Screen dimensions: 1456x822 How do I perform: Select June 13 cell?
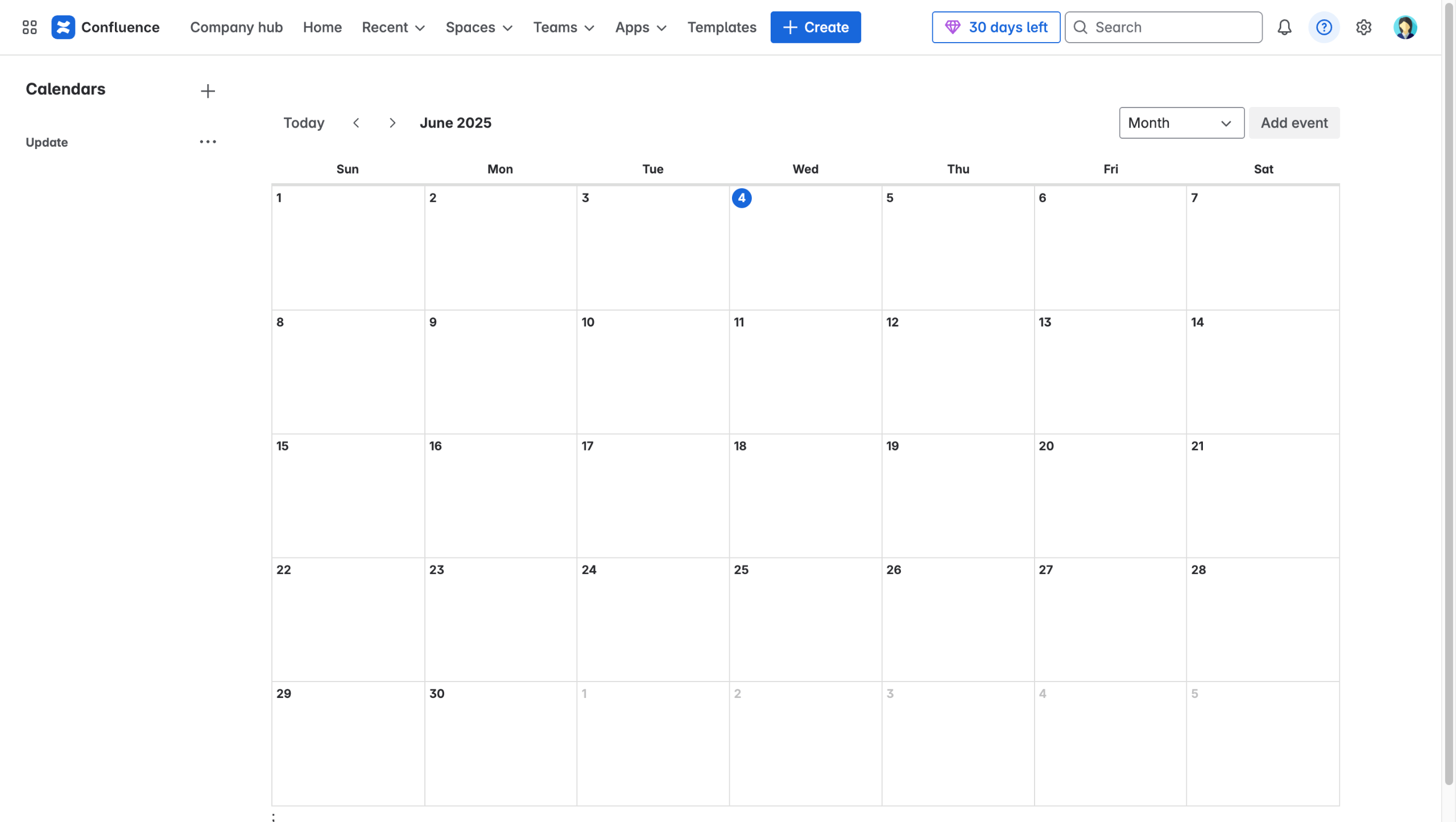[x=1110, y=371]
